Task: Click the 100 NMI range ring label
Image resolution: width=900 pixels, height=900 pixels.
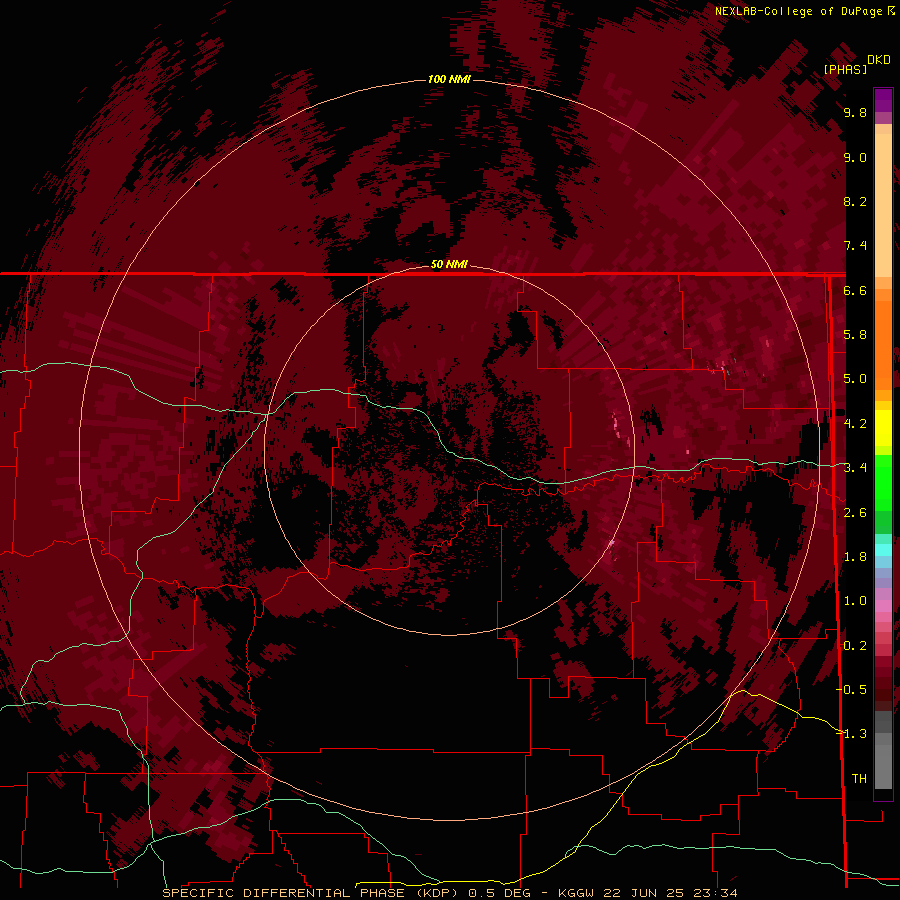Action: click(x=449, y=79)
